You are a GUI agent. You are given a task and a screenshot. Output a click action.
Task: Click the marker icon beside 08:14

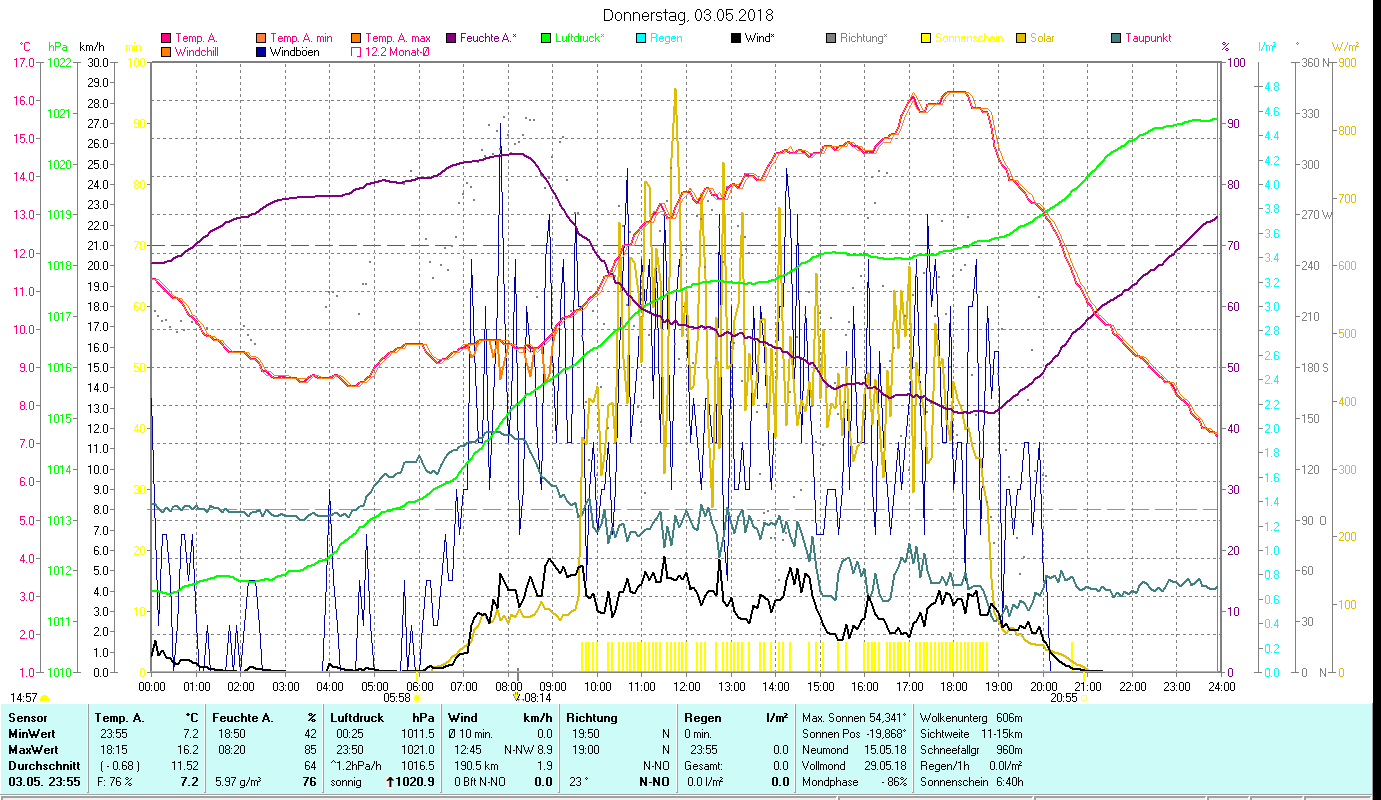(516, 697)
